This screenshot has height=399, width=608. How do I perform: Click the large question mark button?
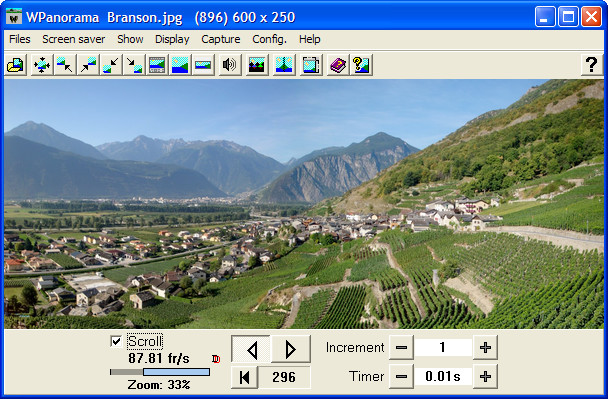point(591,65)
